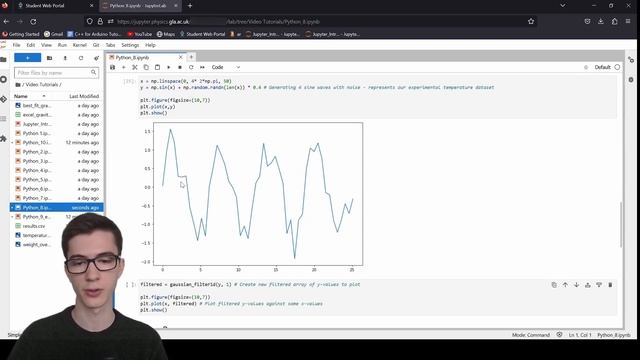Open the Extension Manager puzzle icon
Screen dimensions: 640x360
coord(4,139)
